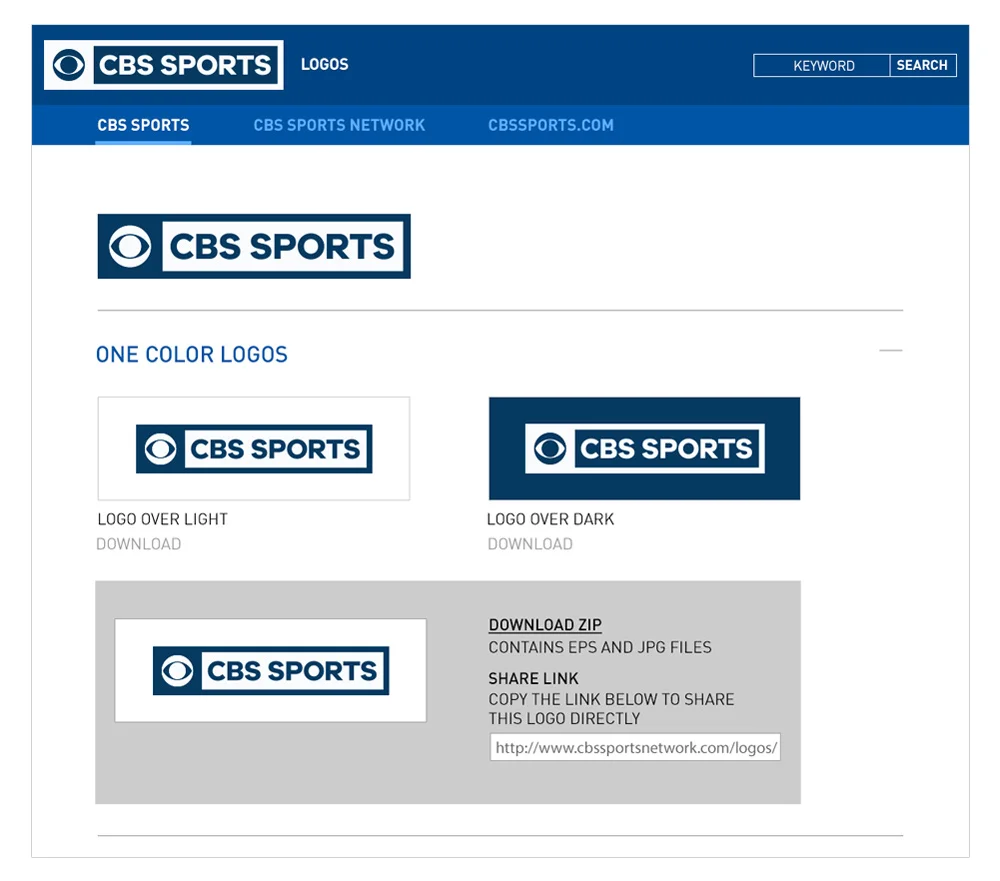Focus the KEYWORD search field
Screen dimensions: 1000x881
click(x=821, y=66)
